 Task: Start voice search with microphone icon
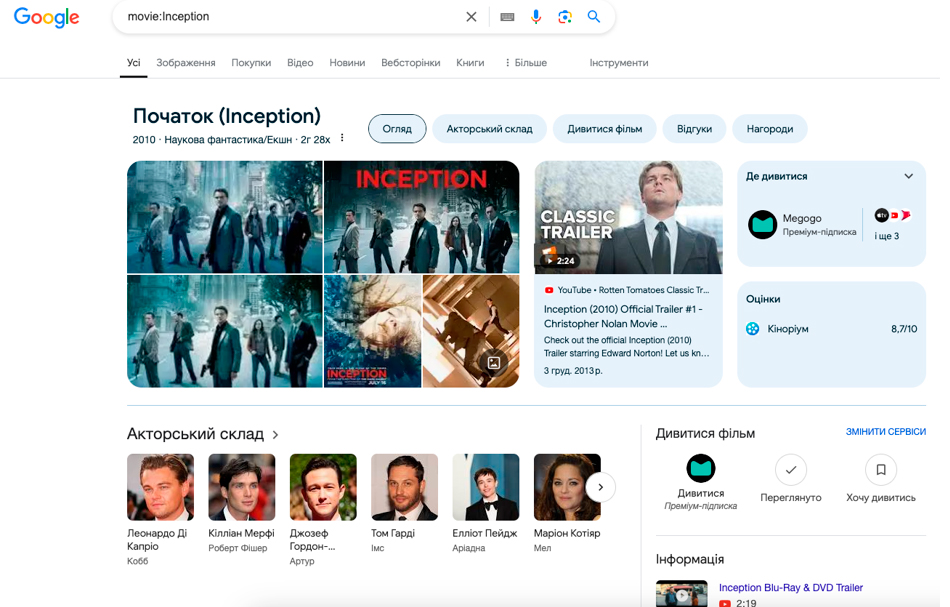coord(536,17)
